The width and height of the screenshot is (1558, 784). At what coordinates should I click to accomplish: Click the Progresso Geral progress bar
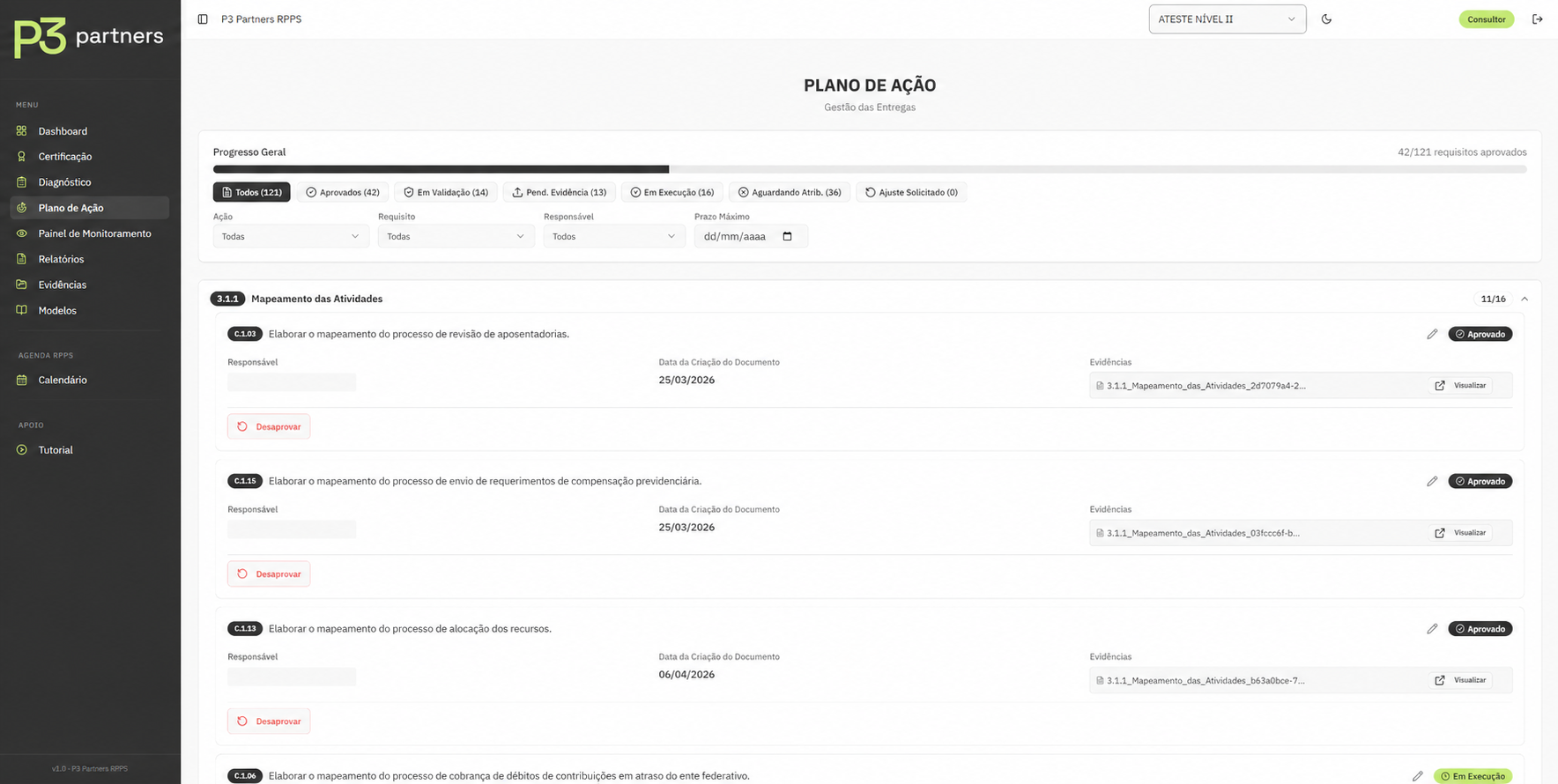(x=870, y=169)
